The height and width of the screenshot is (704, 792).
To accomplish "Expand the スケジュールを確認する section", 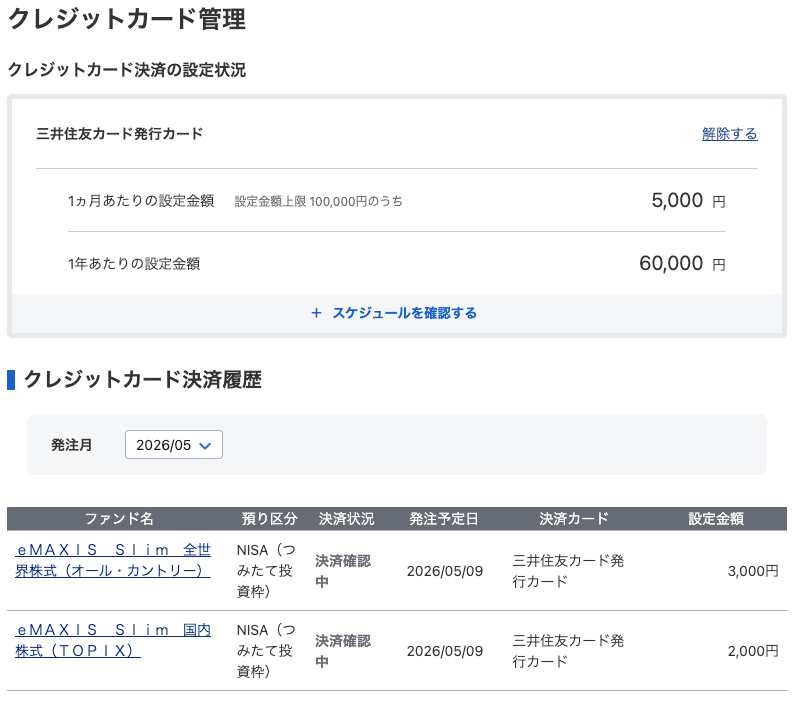I will [x=404, y=313].
